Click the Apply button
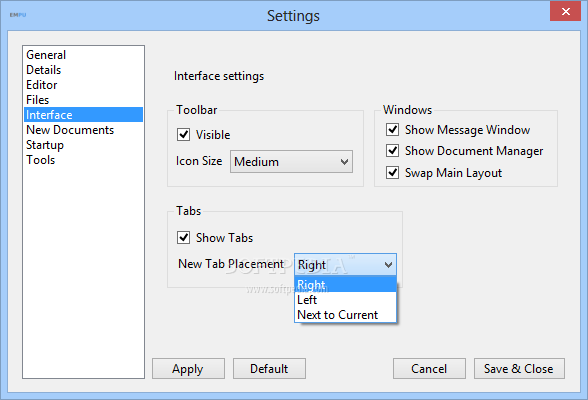Viewport: 588px width, 400px height. coord(188,369)
